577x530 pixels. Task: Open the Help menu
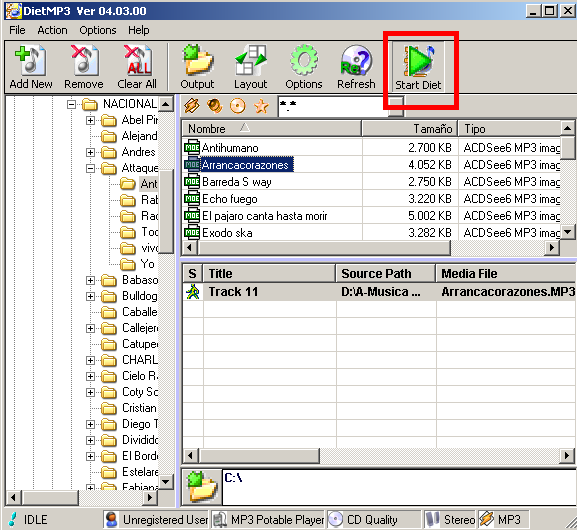click(139, 30)
